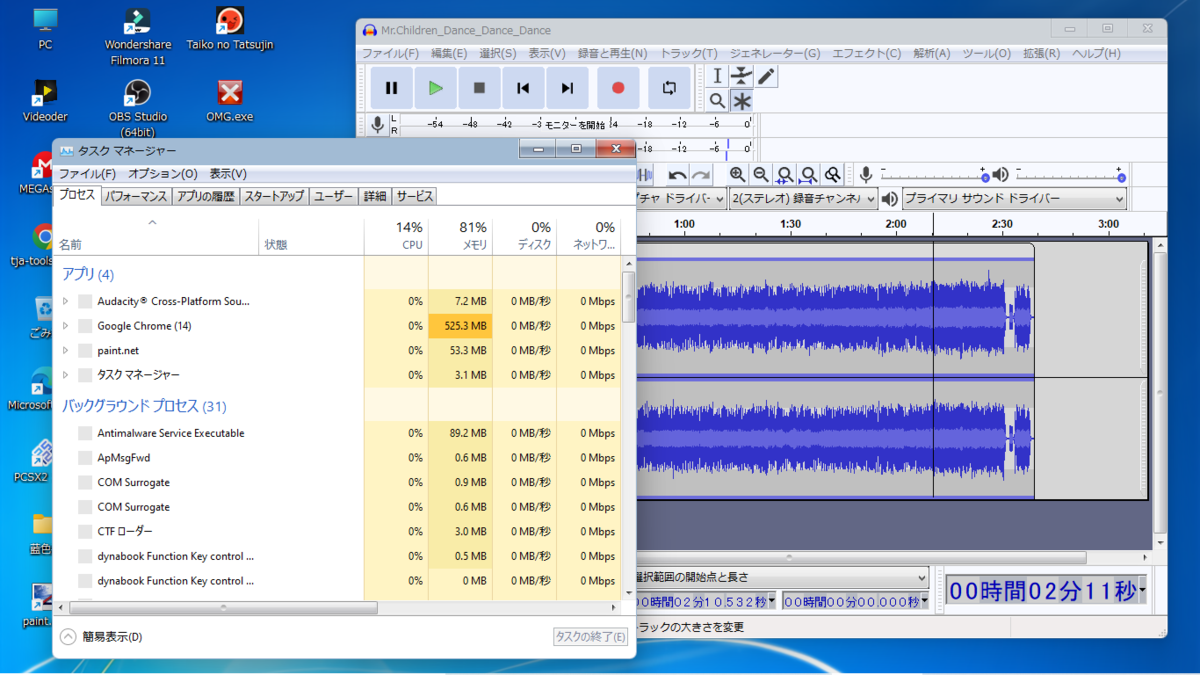1200x675 pixels.
Task: Expand the Audacity process row in Task Manager
Action: point(66,301)
